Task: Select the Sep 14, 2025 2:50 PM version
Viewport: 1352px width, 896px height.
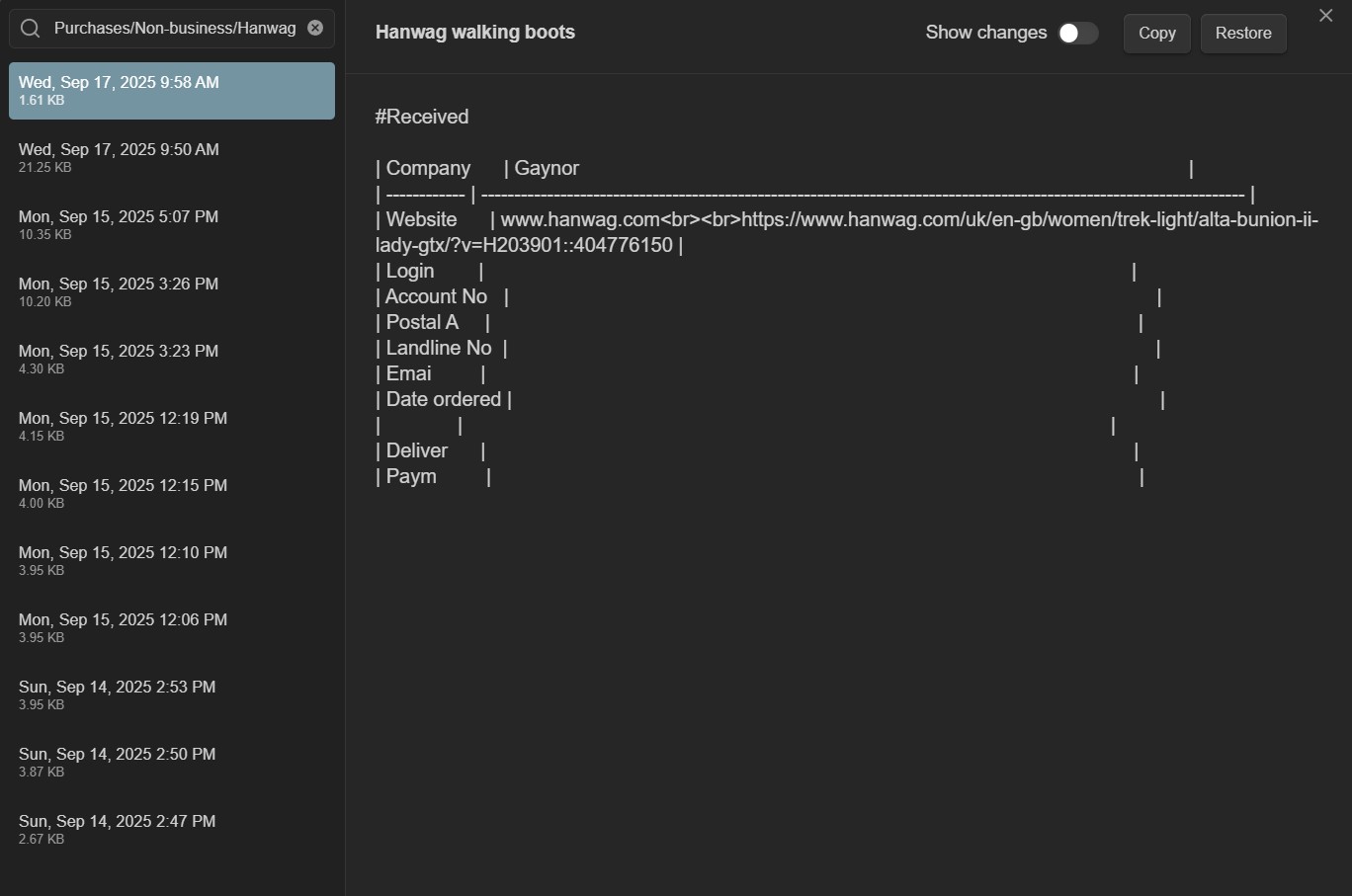Action: (x=171, y=763)
